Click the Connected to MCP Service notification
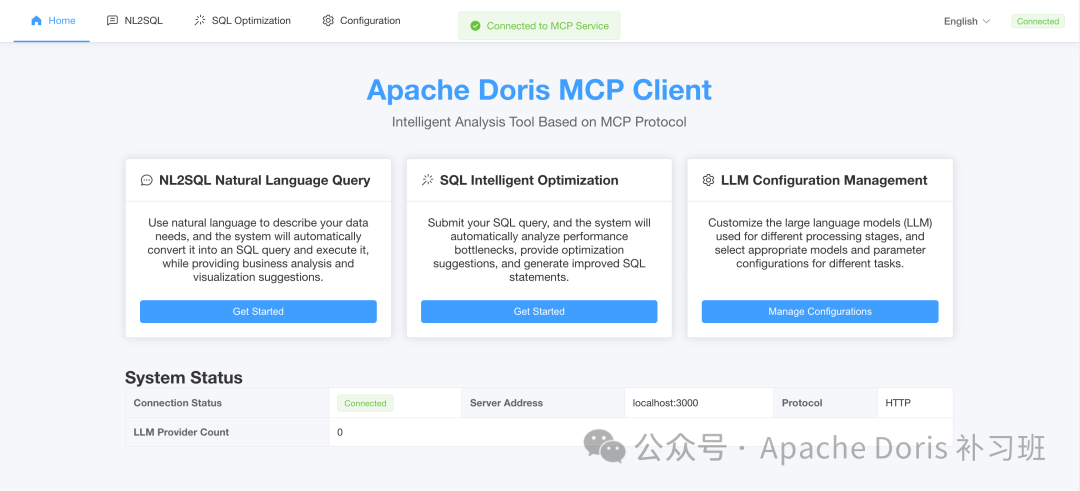 tap(539, 26)
